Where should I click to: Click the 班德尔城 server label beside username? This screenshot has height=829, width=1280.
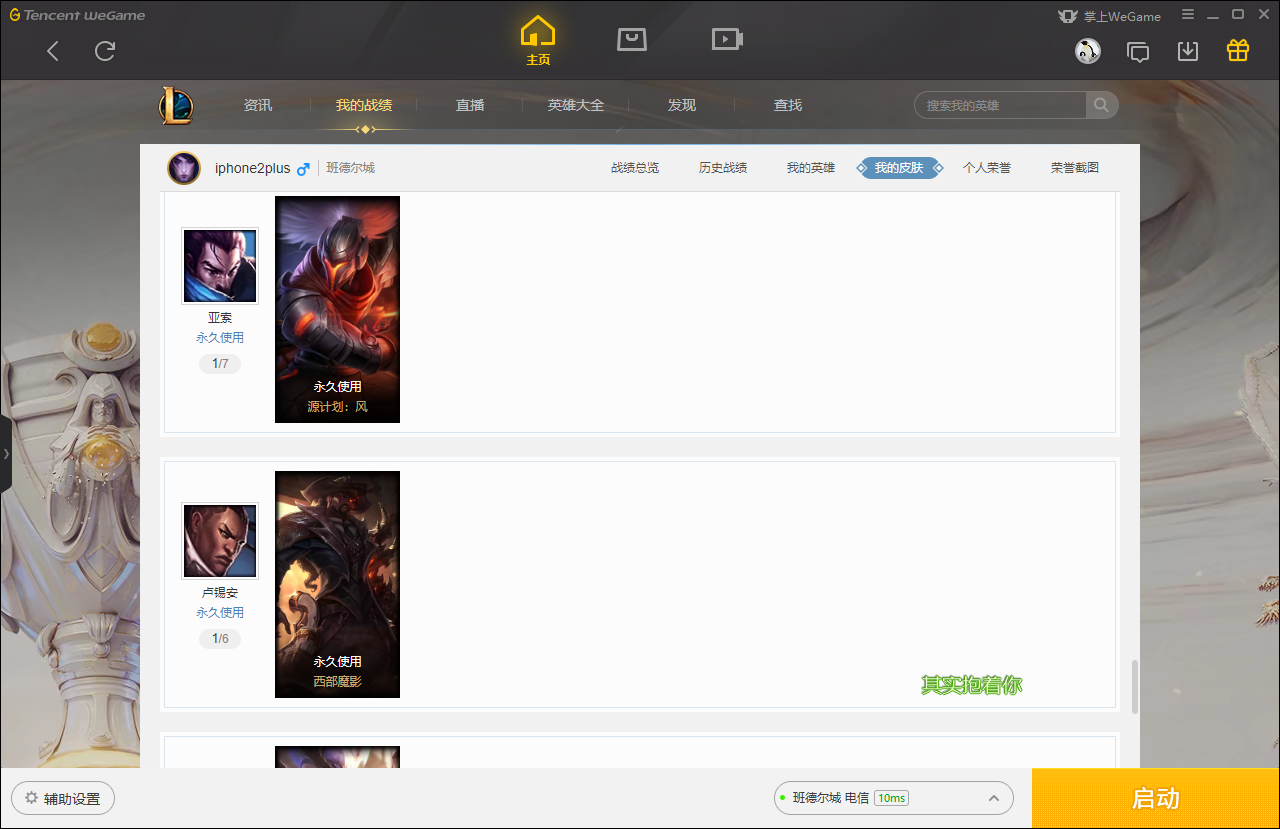point(350,168)
